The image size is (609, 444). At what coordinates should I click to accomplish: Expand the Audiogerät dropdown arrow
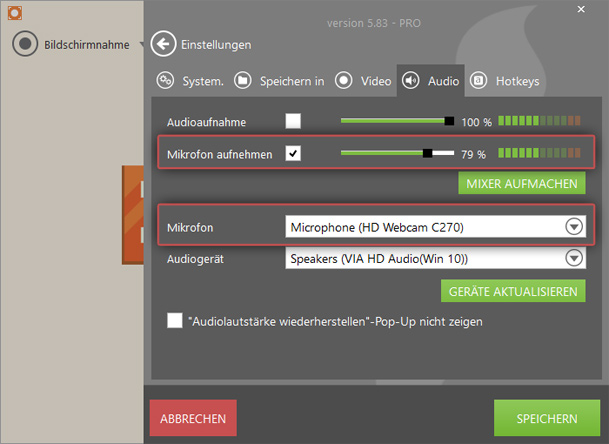click(x=574, y=258)
